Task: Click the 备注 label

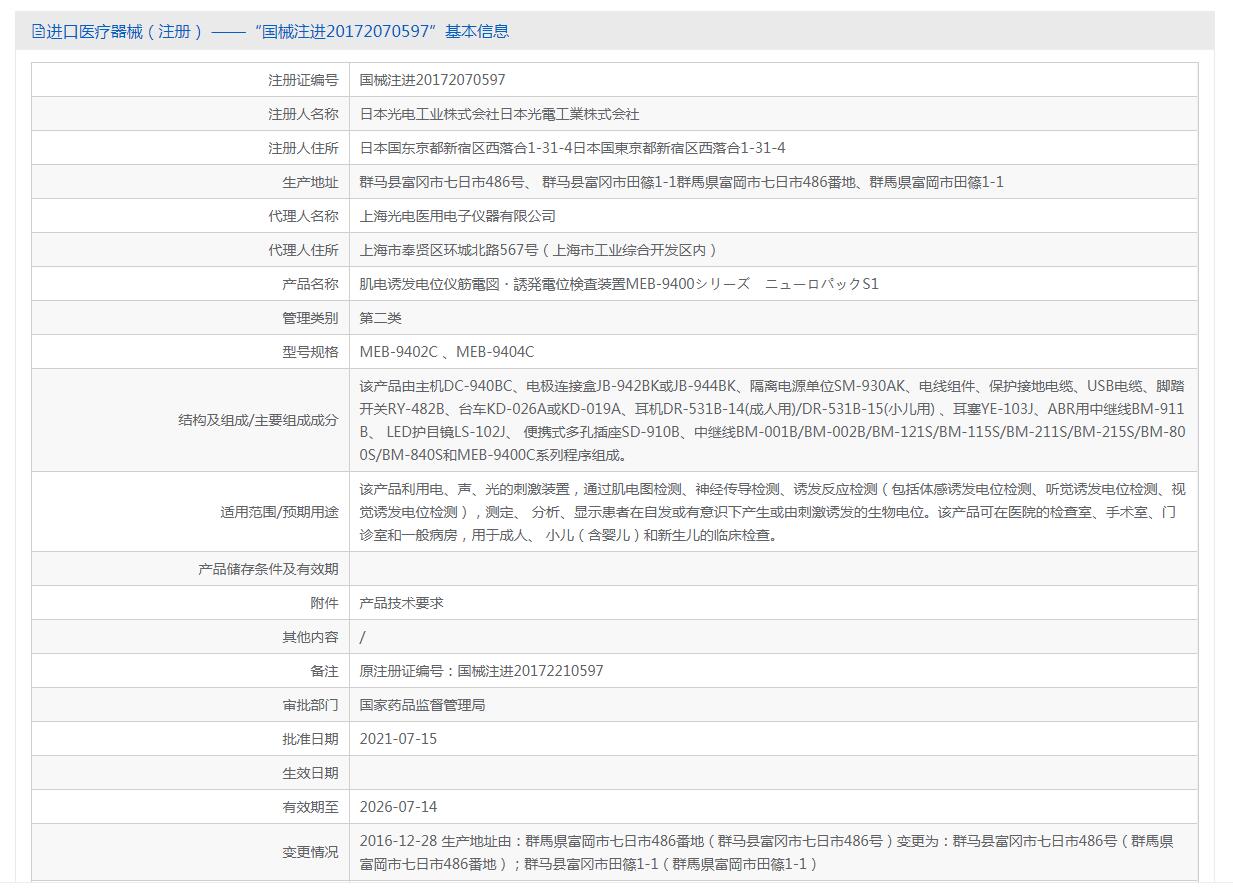Action: (x=324, y=671)
